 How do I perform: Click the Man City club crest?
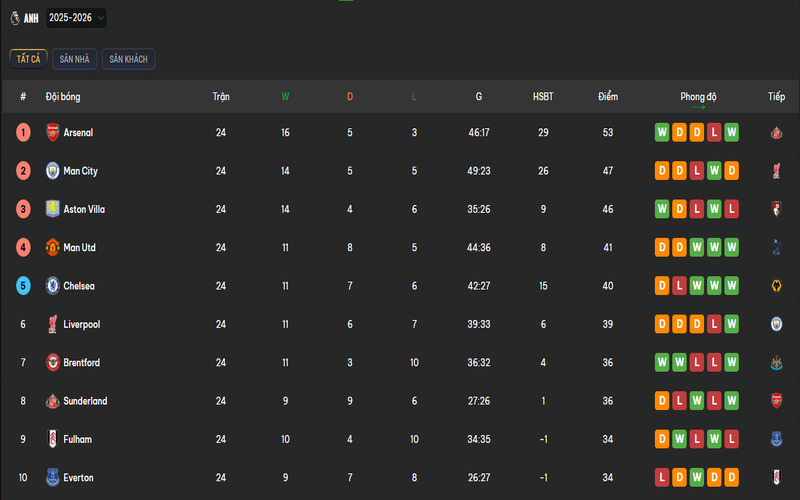coord(53,171)
